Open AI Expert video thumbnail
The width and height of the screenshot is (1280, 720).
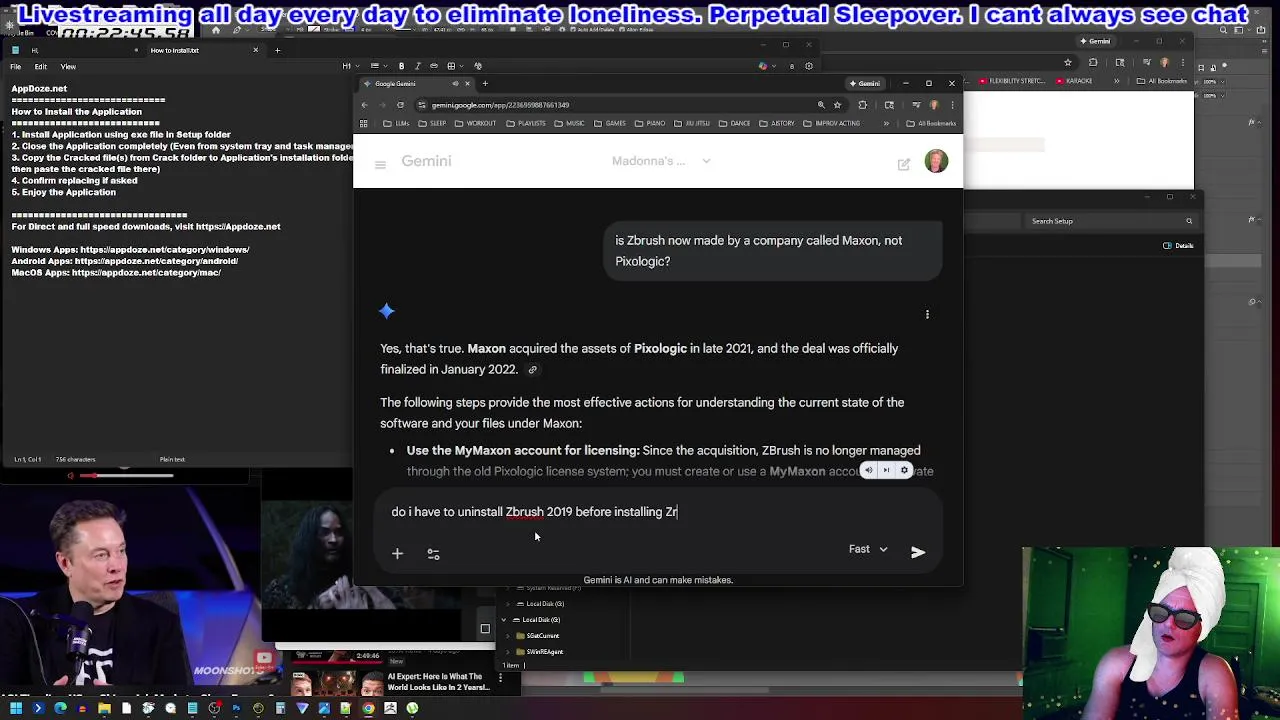click(x=338, y=682)
